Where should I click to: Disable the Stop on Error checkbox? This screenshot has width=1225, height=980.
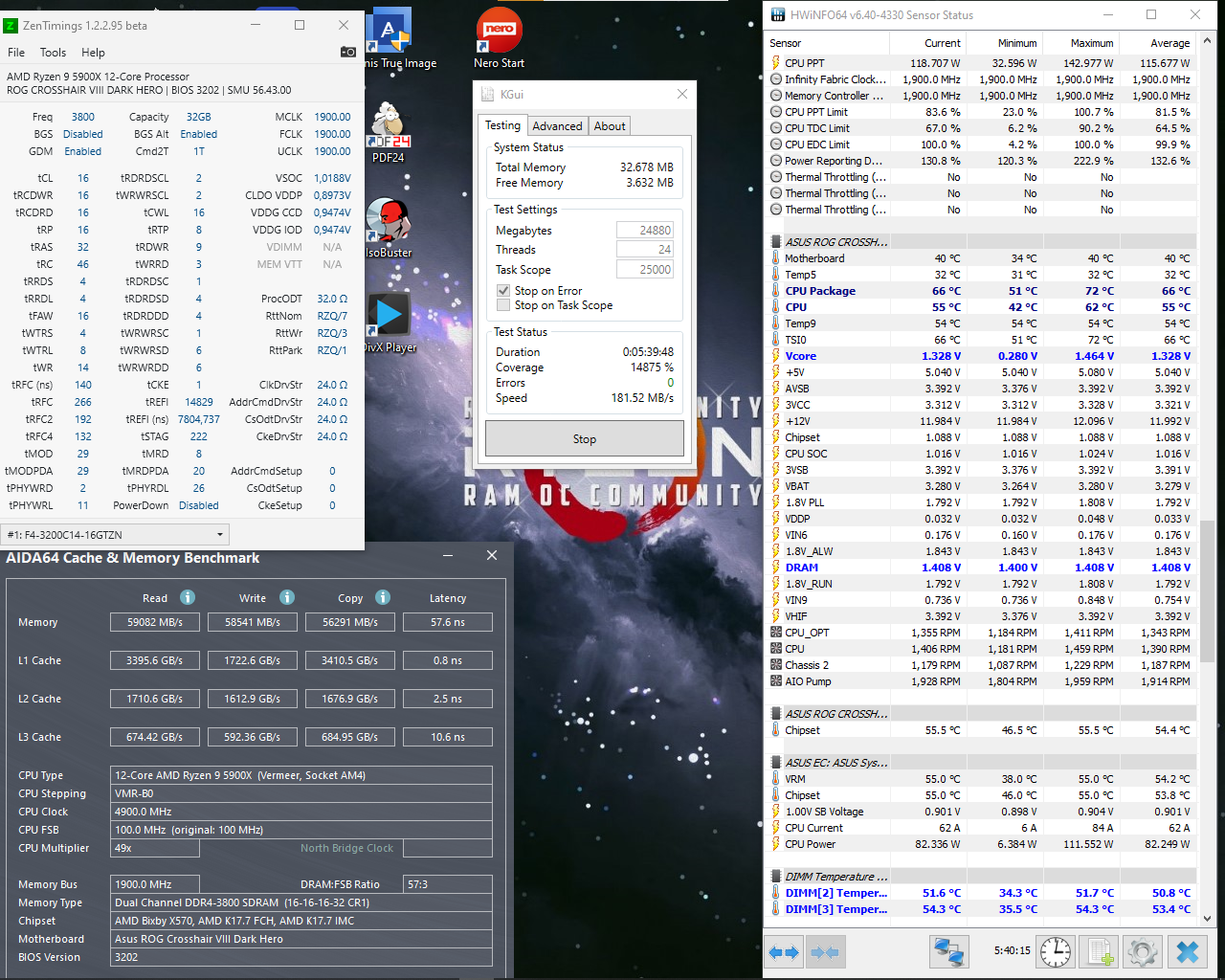point(504,290)
